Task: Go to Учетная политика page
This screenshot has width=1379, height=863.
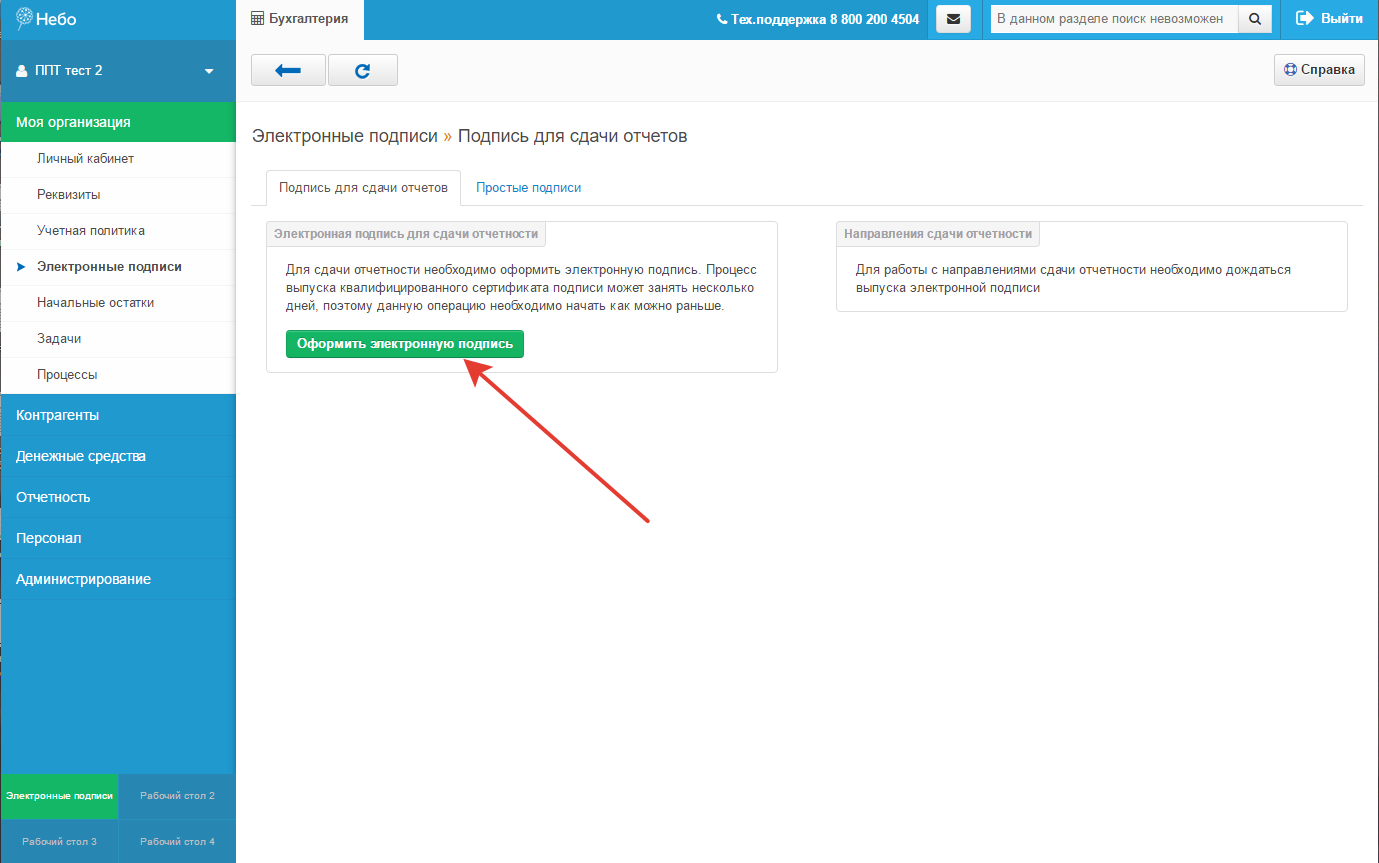Action: click(91, 231)
